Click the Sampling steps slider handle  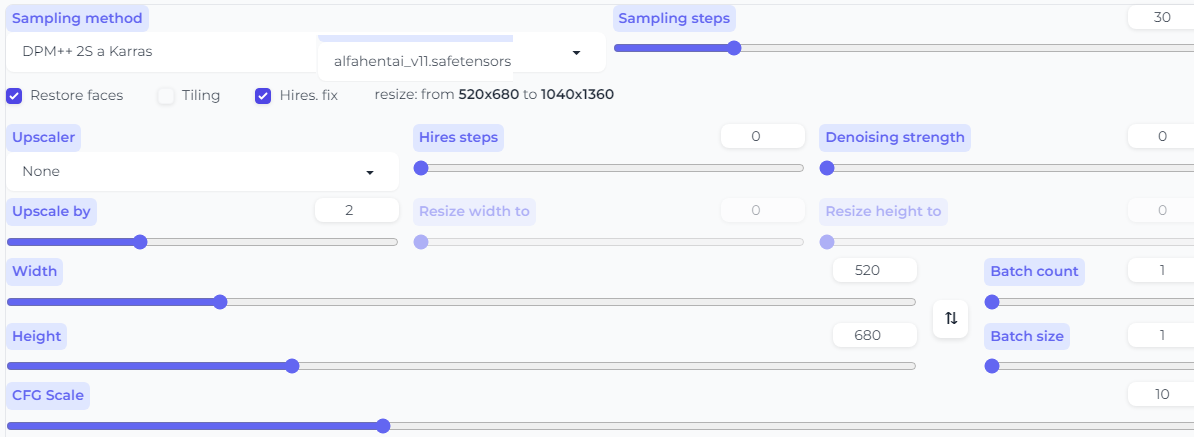click(x=734, y=48)
